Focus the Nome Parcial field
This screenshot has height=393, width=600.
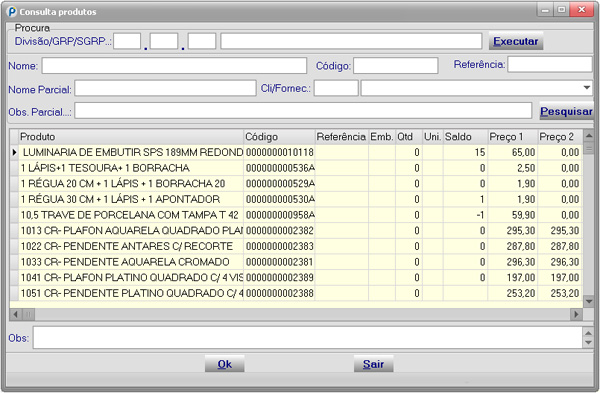point(165,88)
